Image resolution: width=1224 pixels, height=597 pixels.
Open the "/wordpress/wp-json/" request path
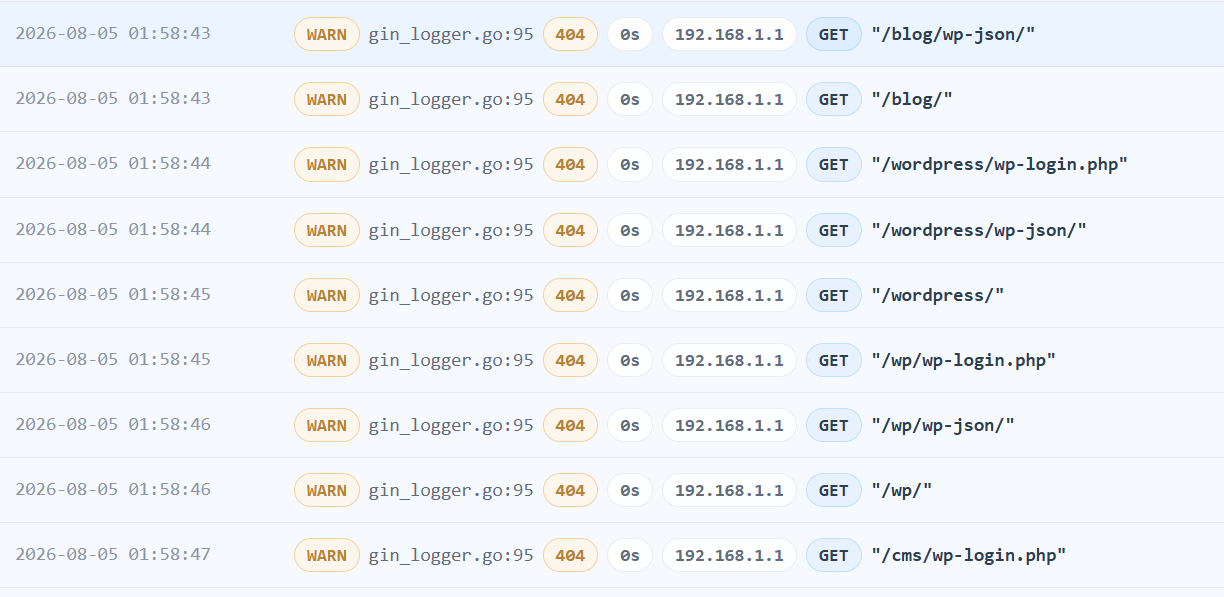979,230
